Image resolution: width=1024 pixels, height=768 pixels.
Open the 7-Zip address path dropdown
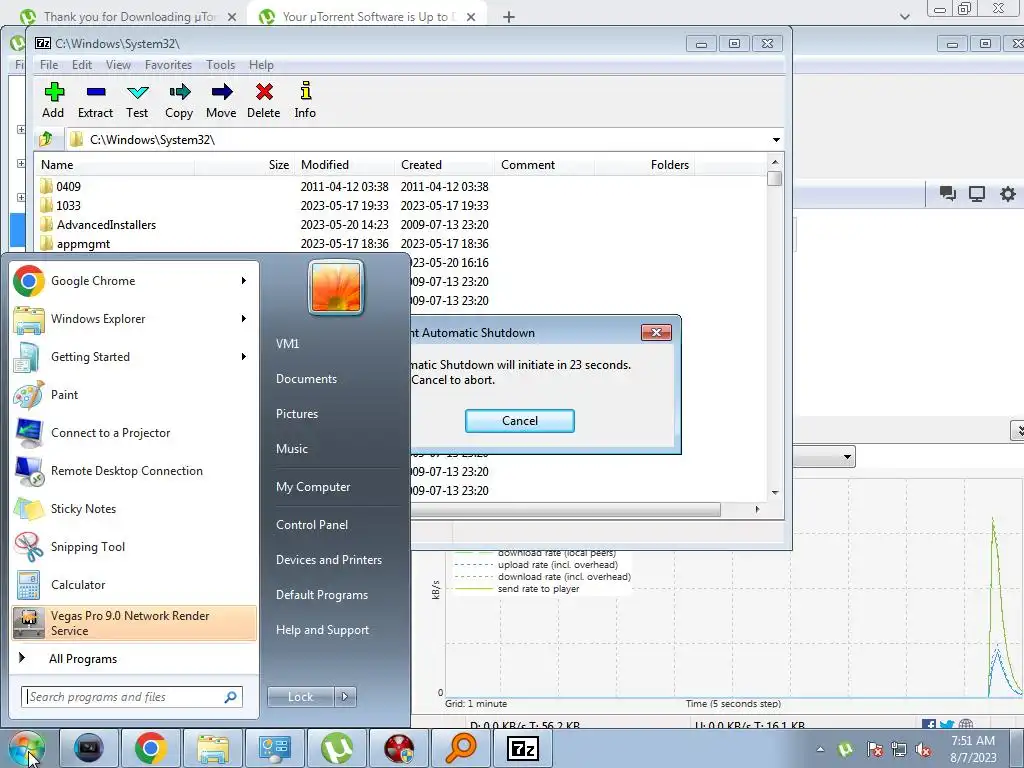point(776,139)
